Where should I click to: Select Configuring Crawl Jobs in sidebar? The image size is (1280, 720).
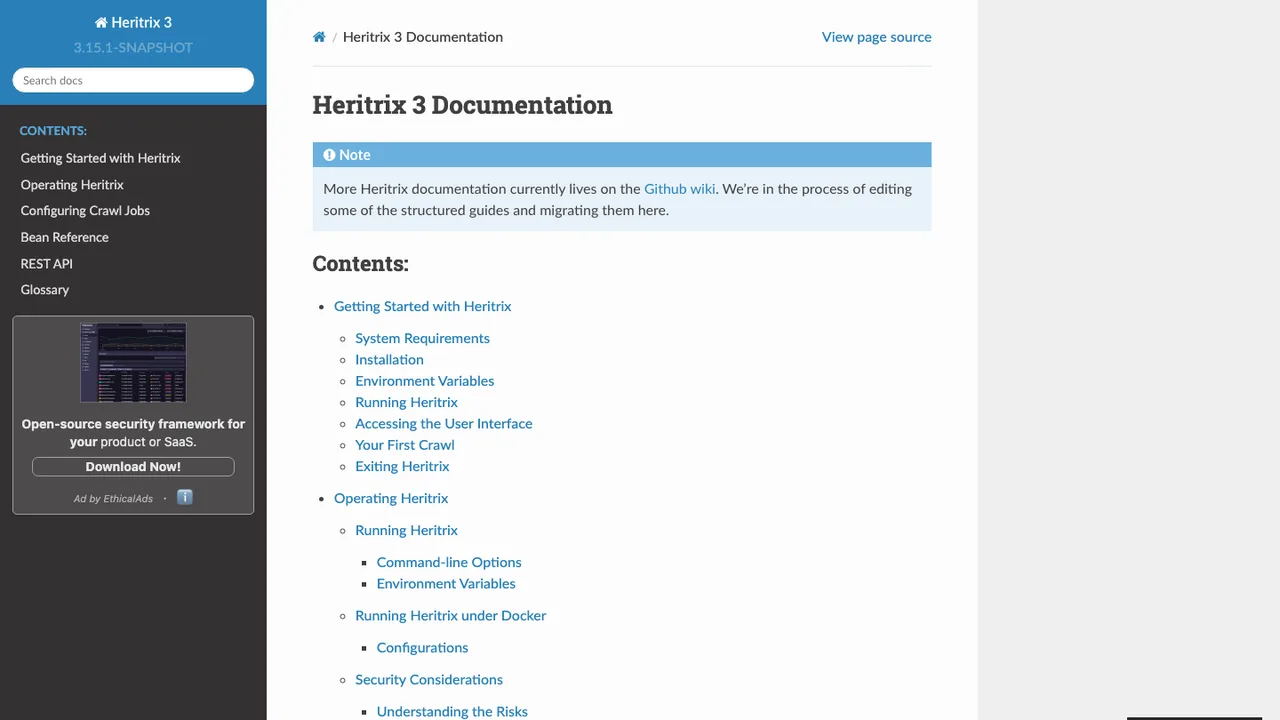pos(85,211)
